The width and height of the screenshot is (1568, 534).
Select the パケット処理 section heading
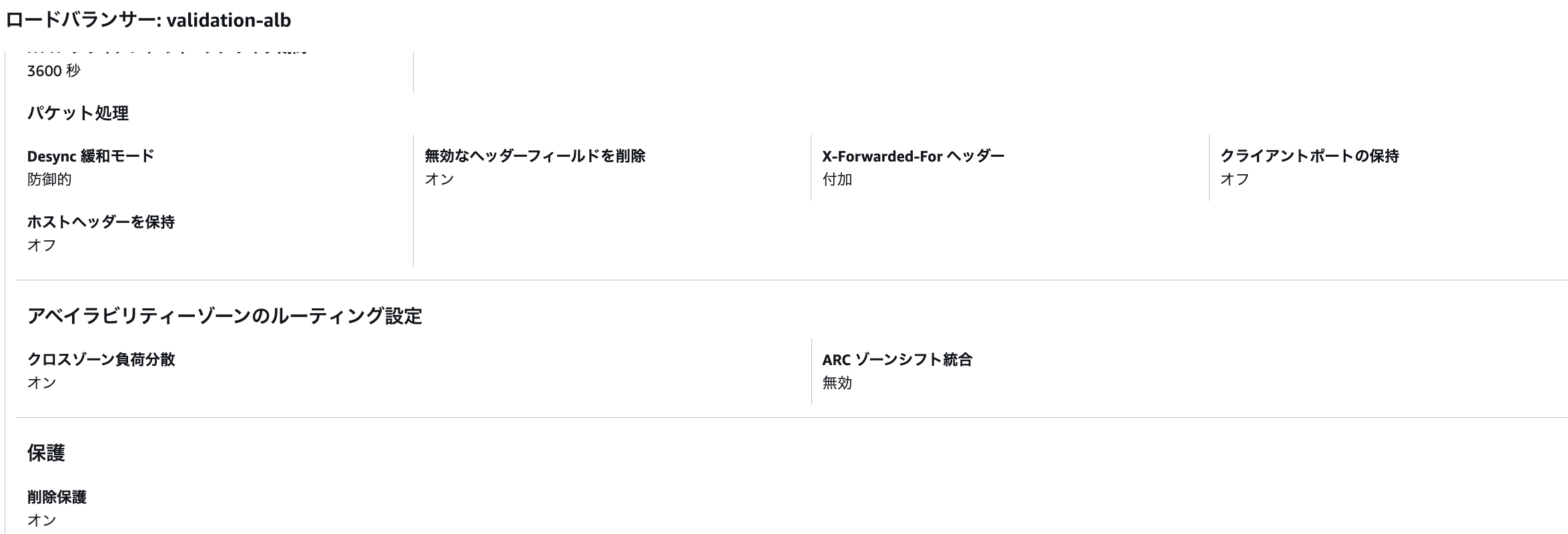point(77,113)
